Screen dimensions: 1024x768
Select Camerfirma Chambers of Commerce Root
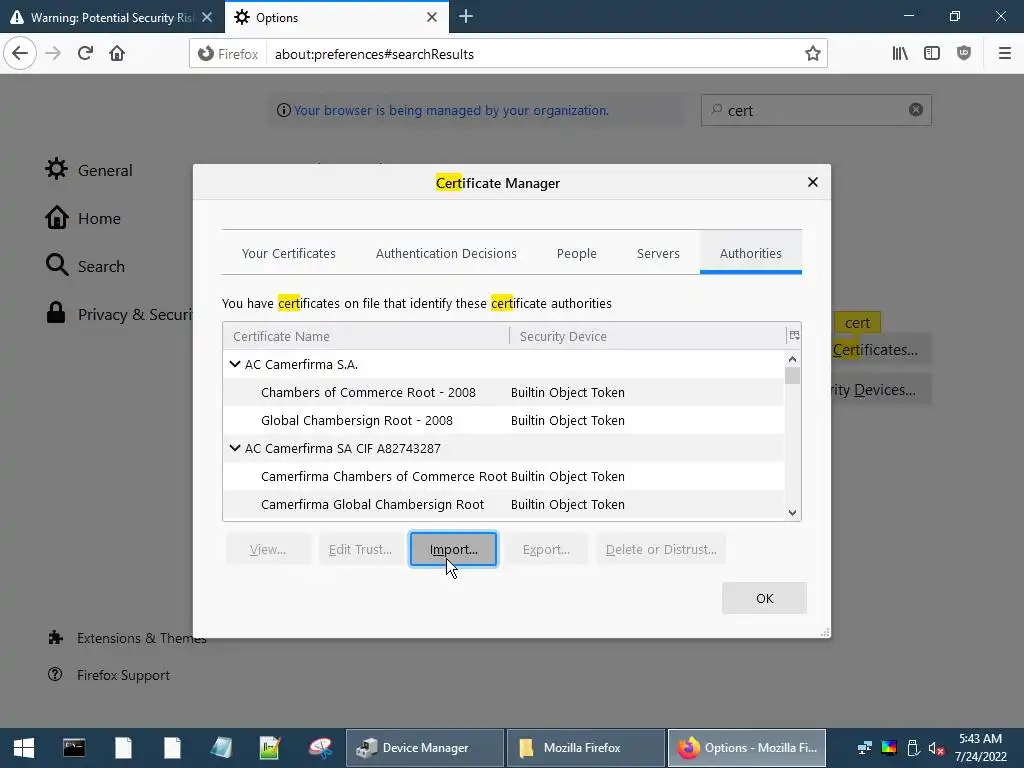click(504, 476)
